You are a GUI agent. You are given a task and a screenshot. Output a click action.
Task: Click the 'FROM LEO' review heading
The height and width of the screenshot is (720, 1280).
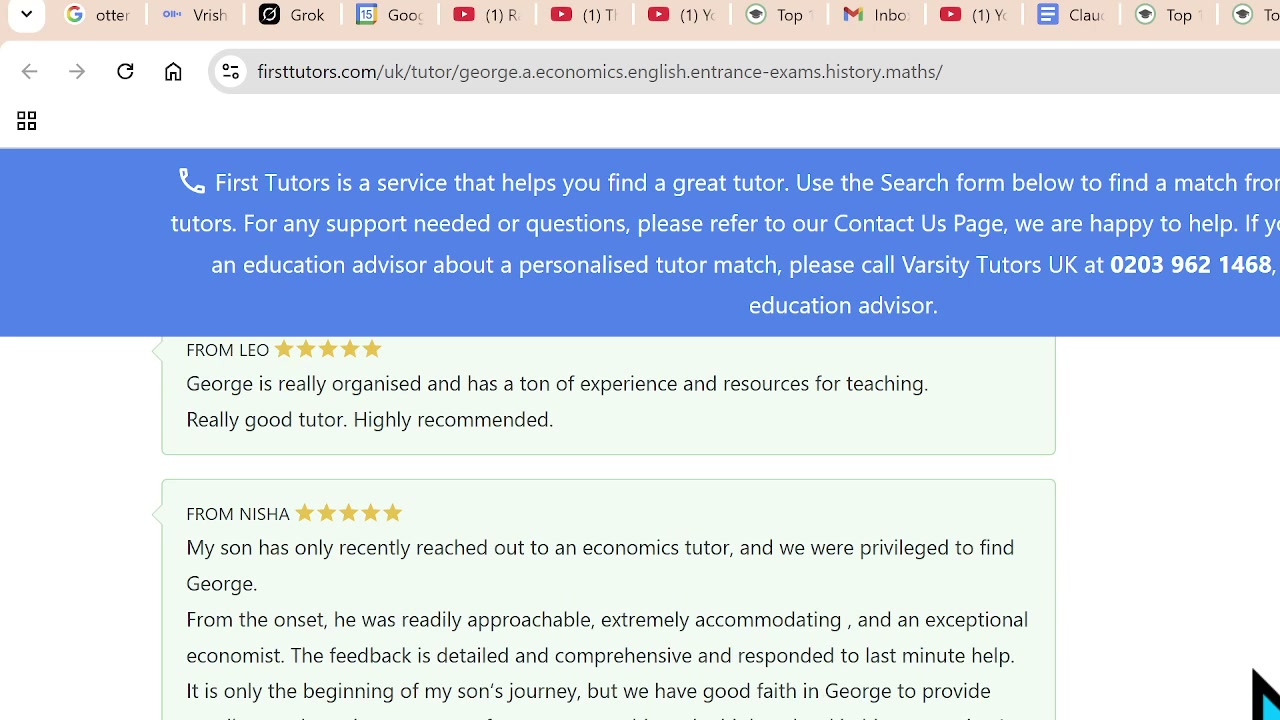(227, 350)
